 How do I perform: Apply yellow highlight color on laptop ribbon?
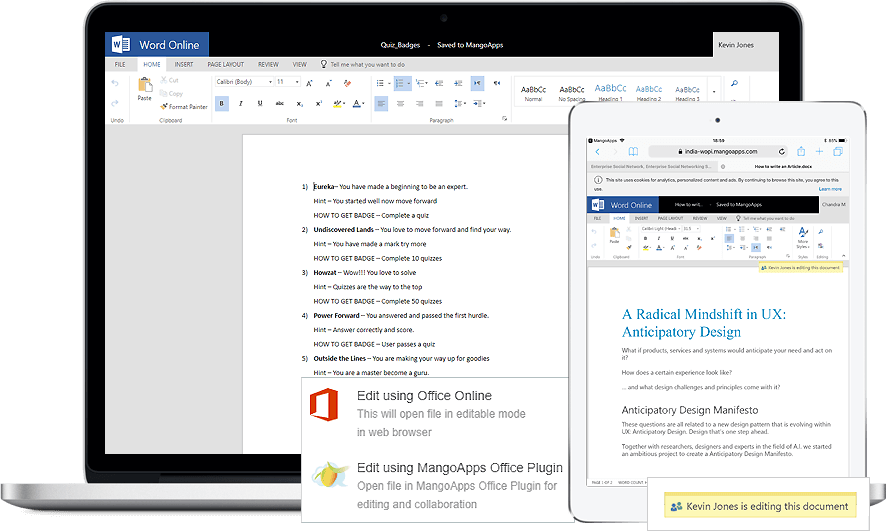[337, 103]
